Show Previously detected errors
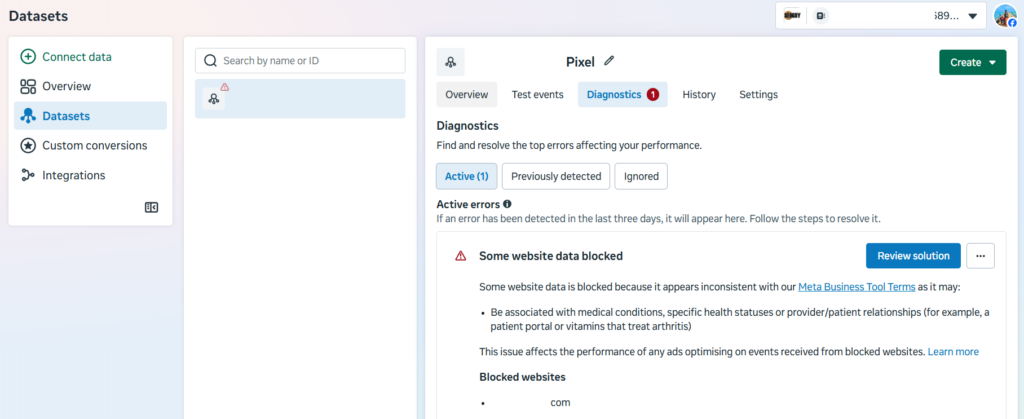 pos(556,176)
